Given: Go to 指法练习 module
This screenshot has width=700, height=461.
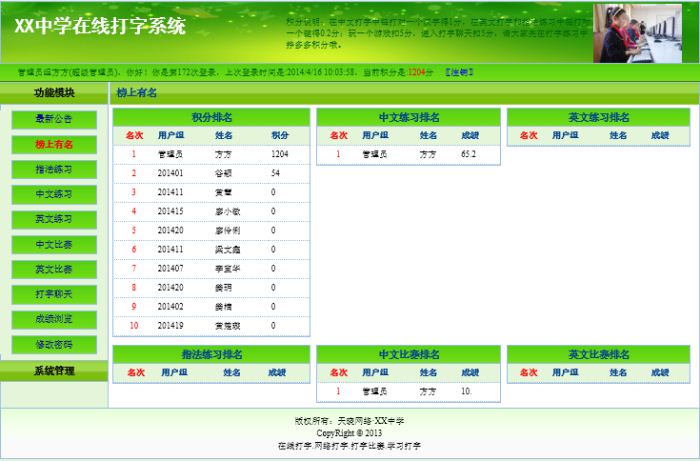Looking at the screenshot, I should point(54,169).
